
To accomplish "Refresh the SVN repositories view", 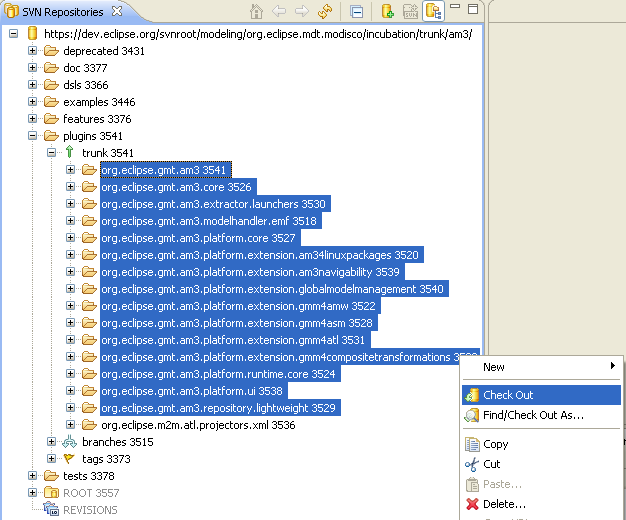I will point(325,11).
